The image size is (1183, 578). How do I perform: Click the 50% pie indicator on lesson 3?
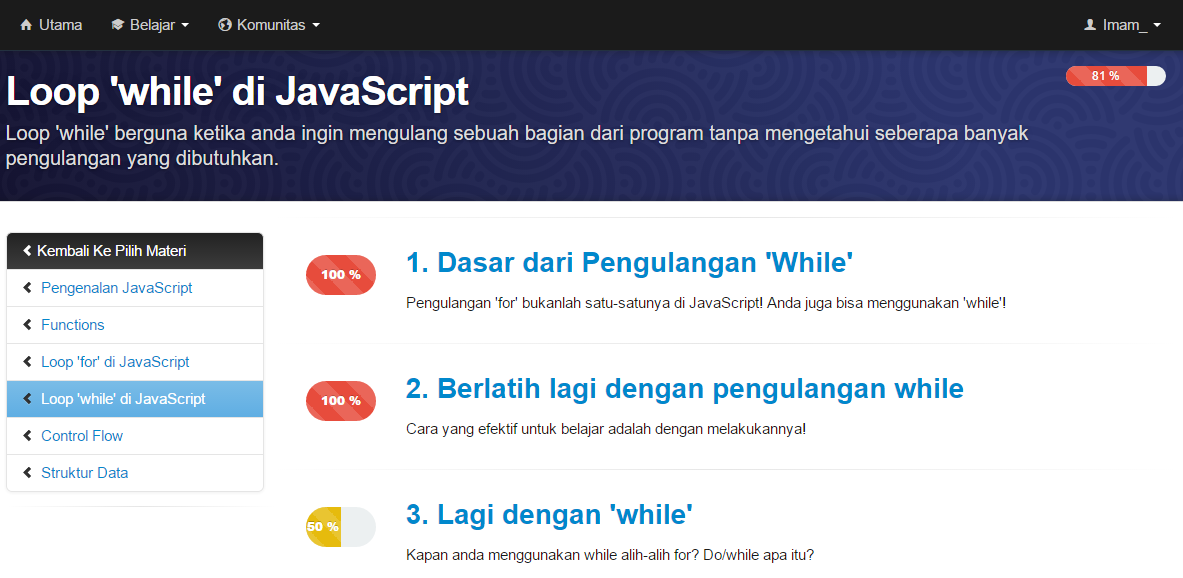point(340,526)
